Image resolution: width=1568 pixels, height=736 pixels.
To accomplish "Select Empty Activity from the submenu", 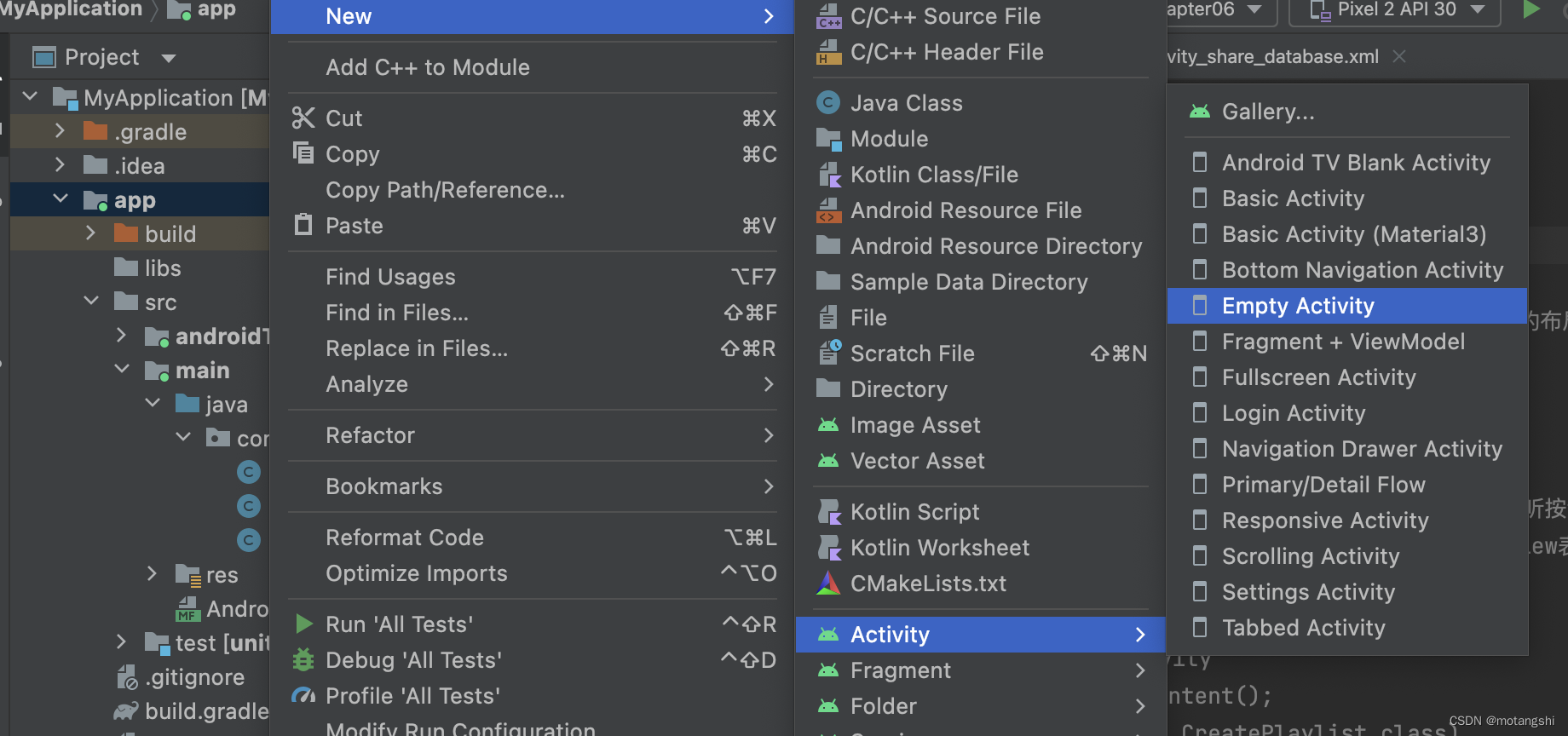I will 1297,306.
